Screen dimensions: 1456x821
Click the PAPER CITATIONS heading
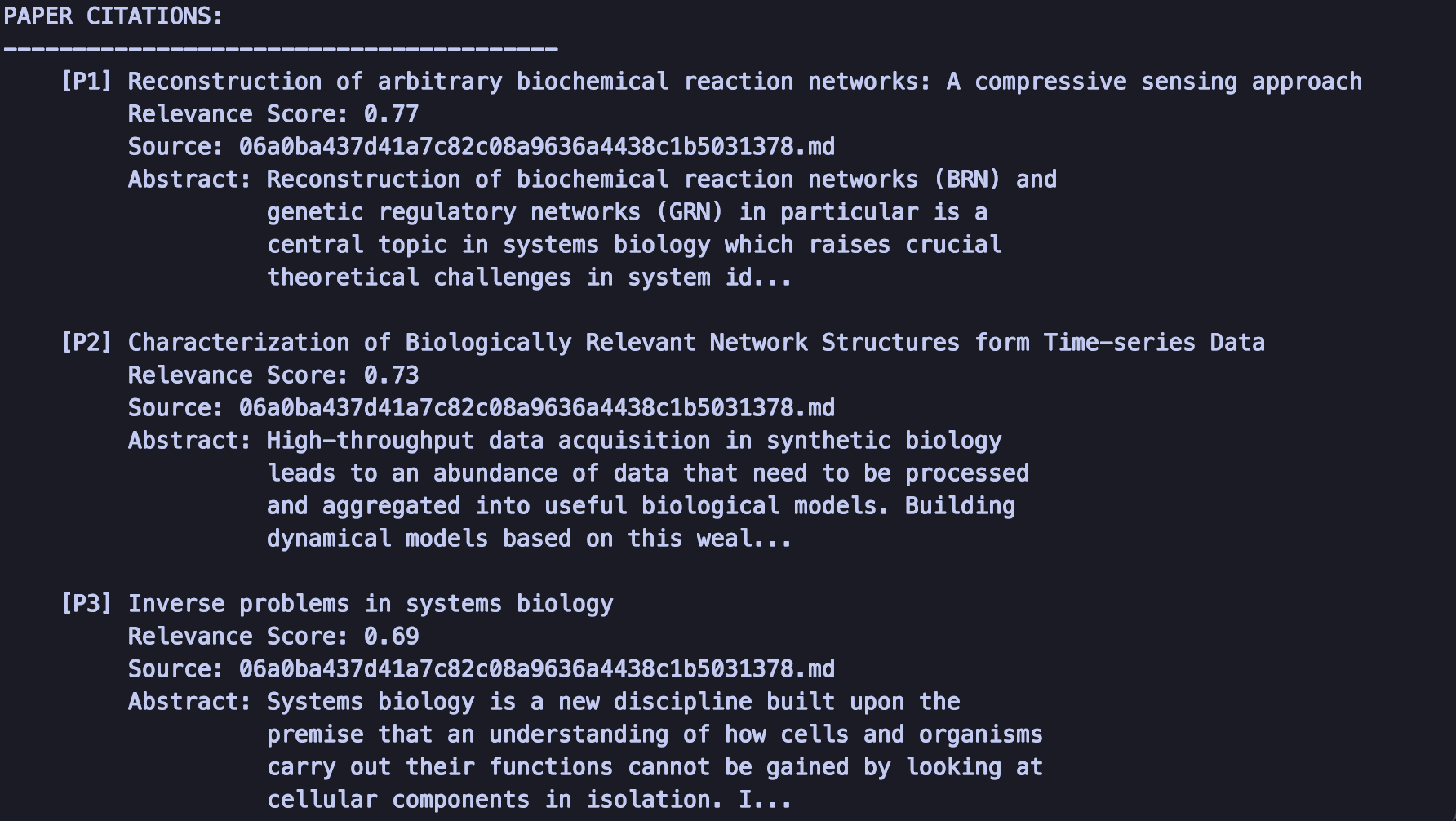pyautogui.click(x=113, y=16)
